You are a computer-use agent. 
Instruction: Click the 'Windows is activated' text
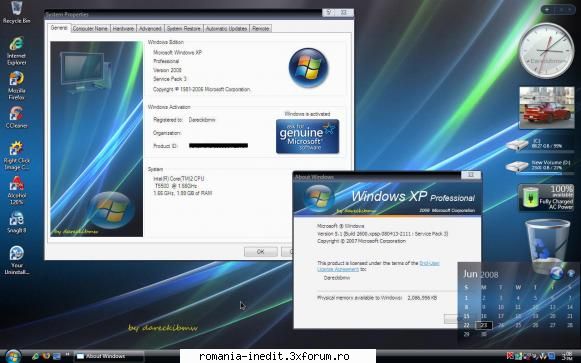(x=307, y=114)
